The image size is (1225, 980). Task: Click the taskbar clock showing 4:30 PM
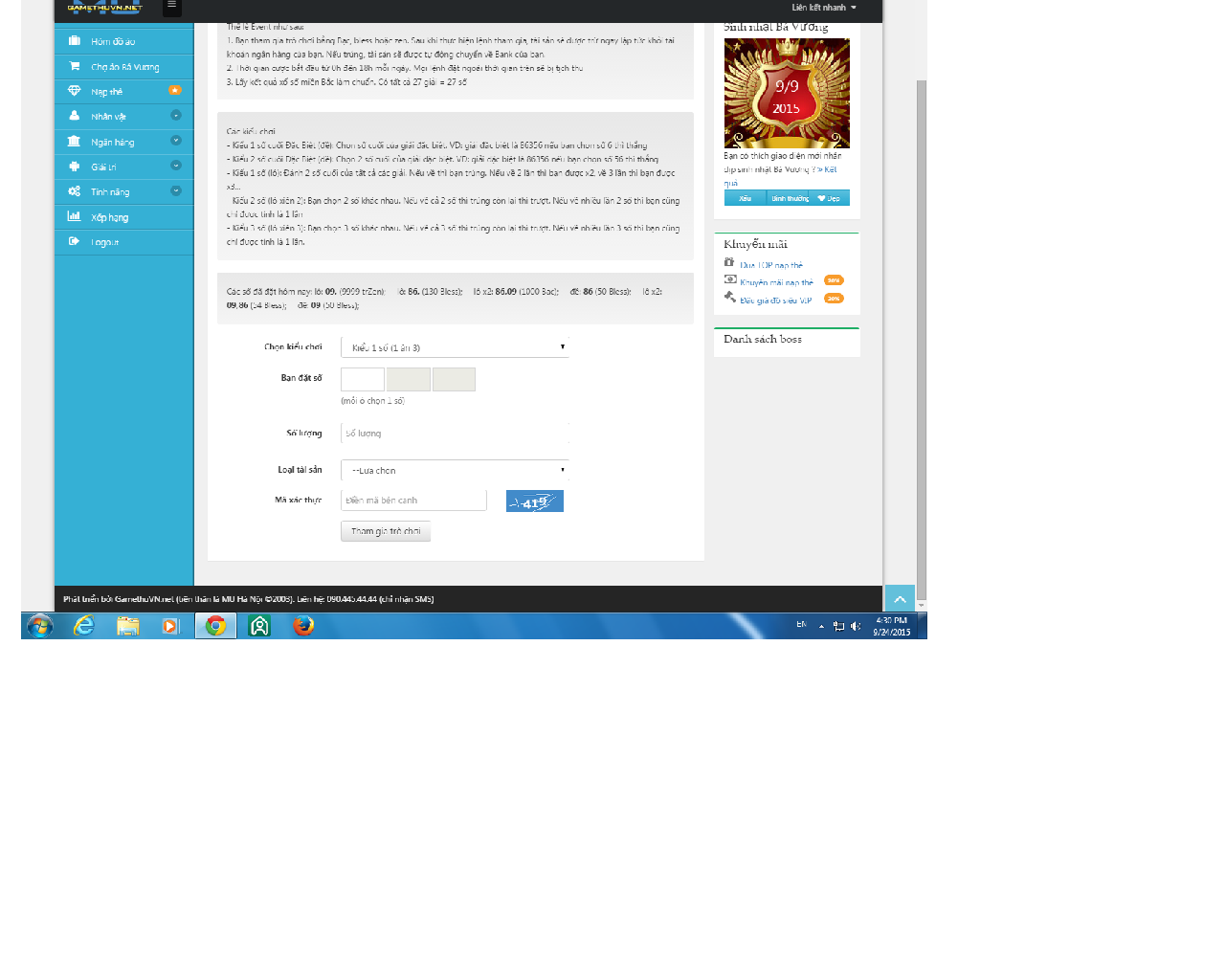click(891, 626)
